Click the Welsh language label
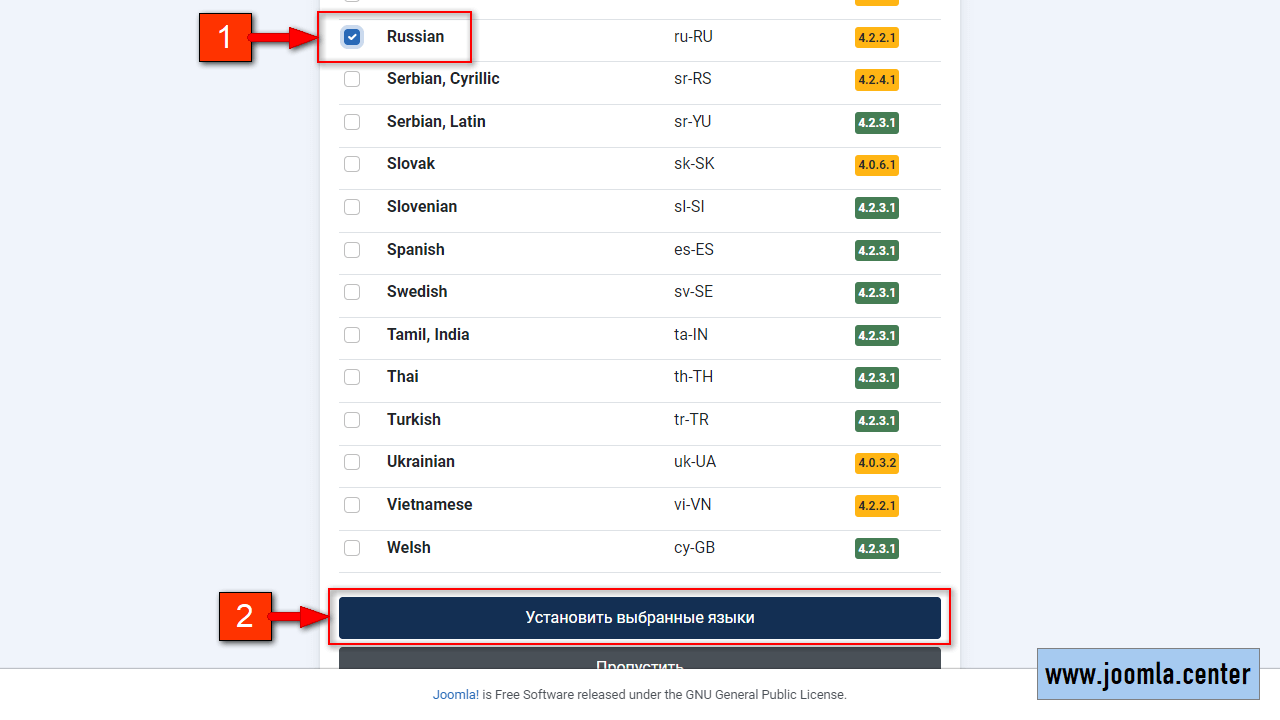The image size is (1280, 720). [409, 548]
